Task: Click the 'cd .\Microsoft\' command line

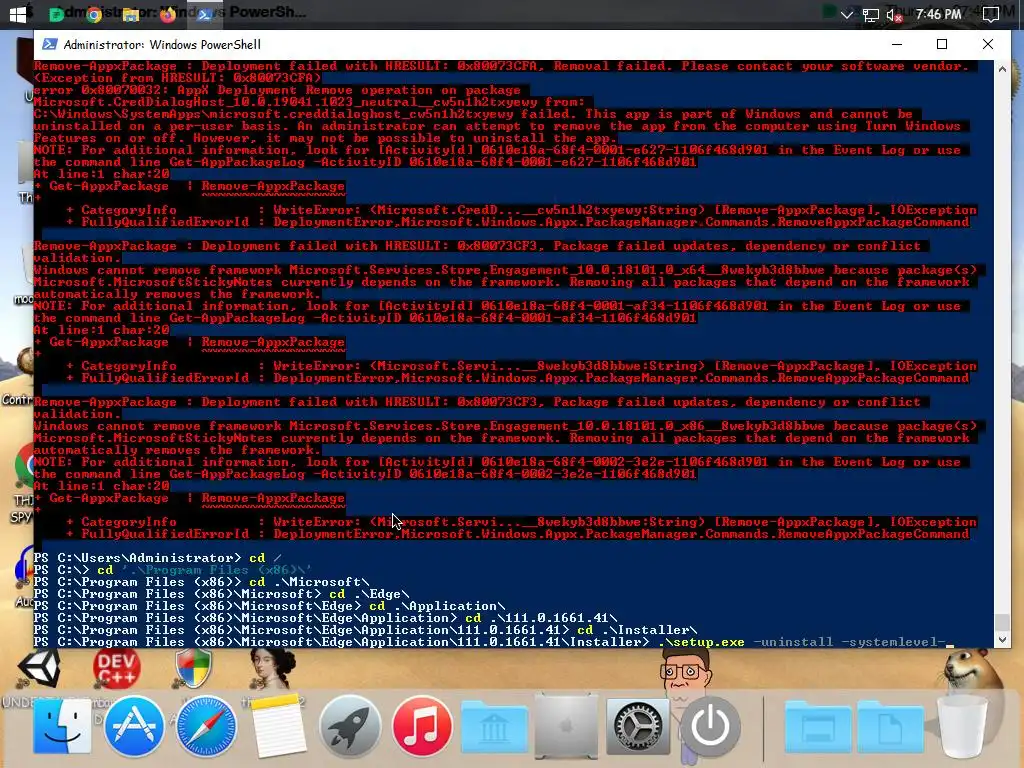Action: (309, 582)
